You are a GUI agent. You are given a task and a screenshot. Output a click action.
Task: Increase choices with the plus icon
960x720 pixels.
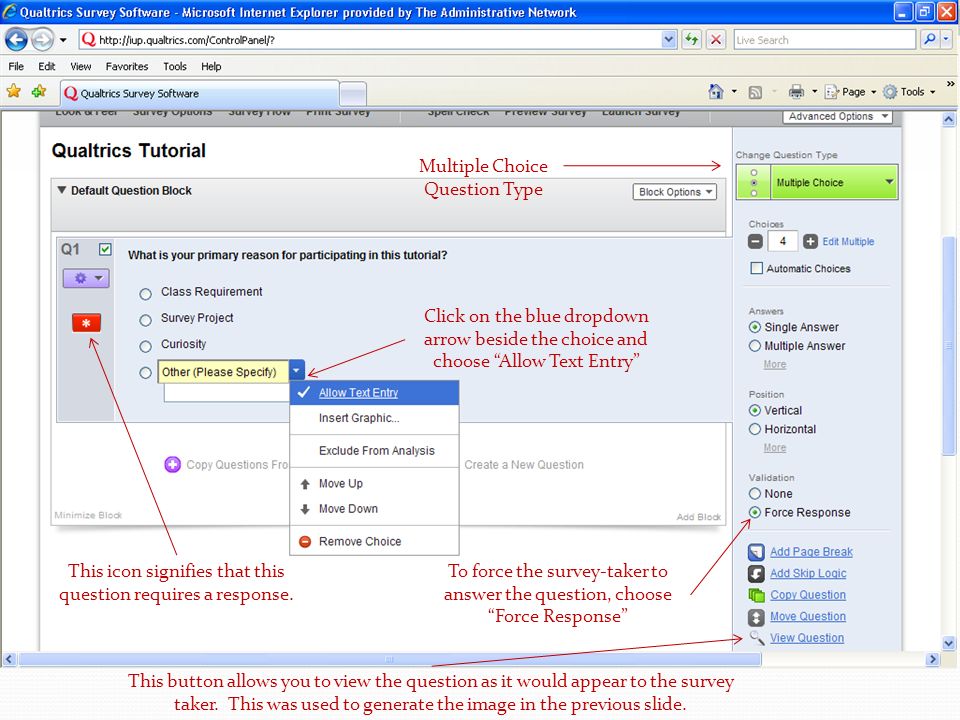(x=810, y=241)
